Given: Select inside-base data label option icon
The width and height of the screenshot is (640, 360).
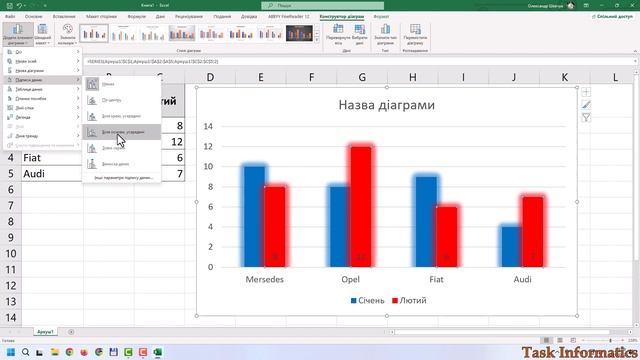Looking at the screenshot, I should click(x=92, y=132).
